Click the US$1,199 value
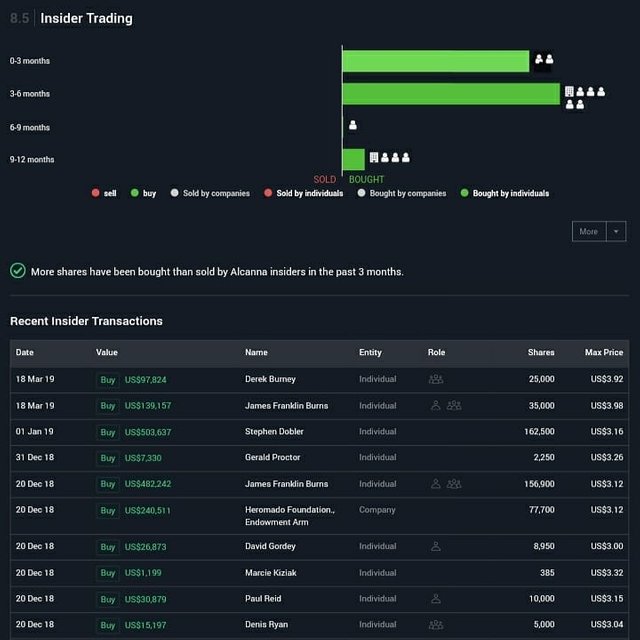This screenshot has width=640, height=640. [143, 573]
